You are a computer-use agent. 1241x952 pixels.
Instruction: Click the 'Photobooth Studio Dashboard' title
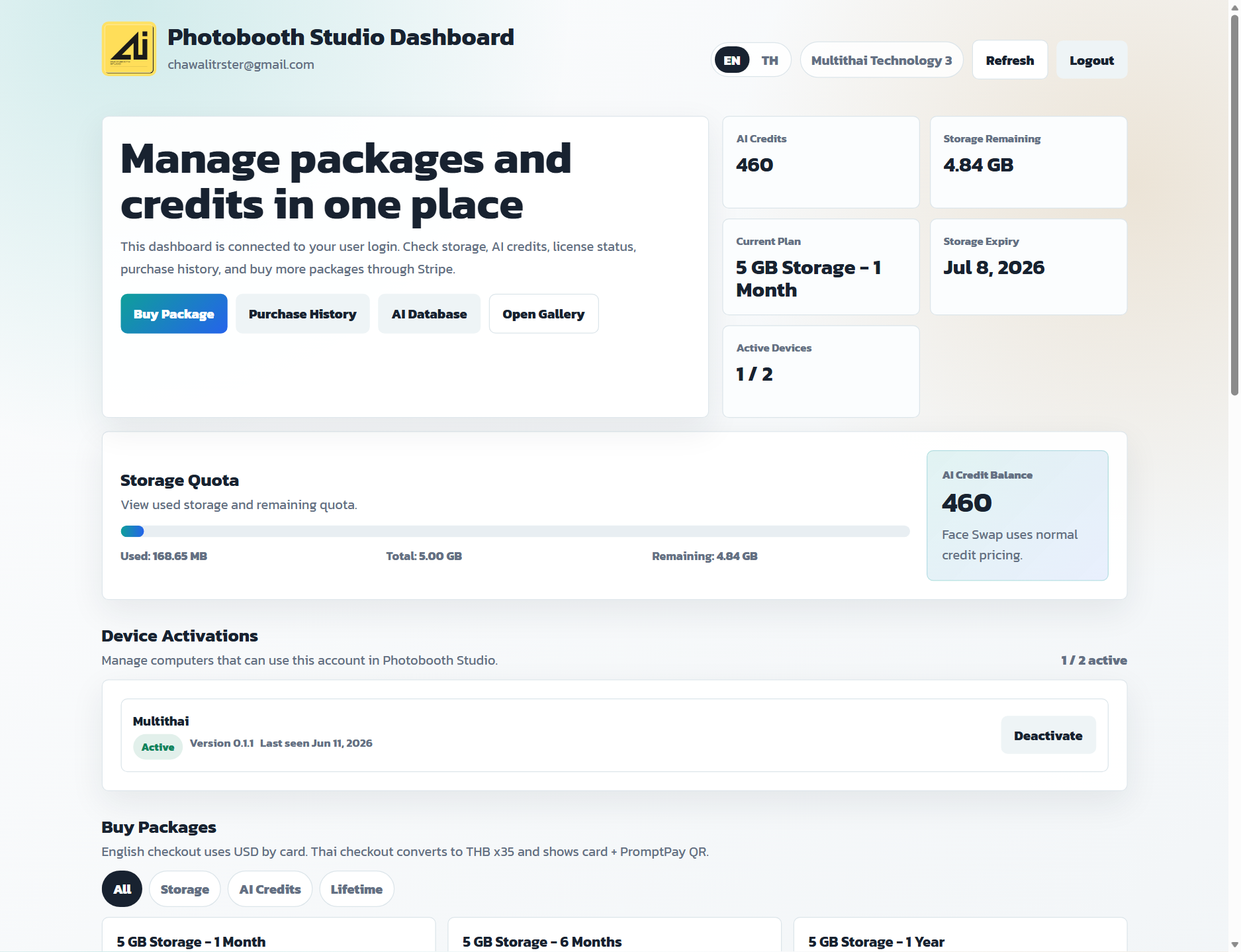pyautogui.click(x=341, y=37)
